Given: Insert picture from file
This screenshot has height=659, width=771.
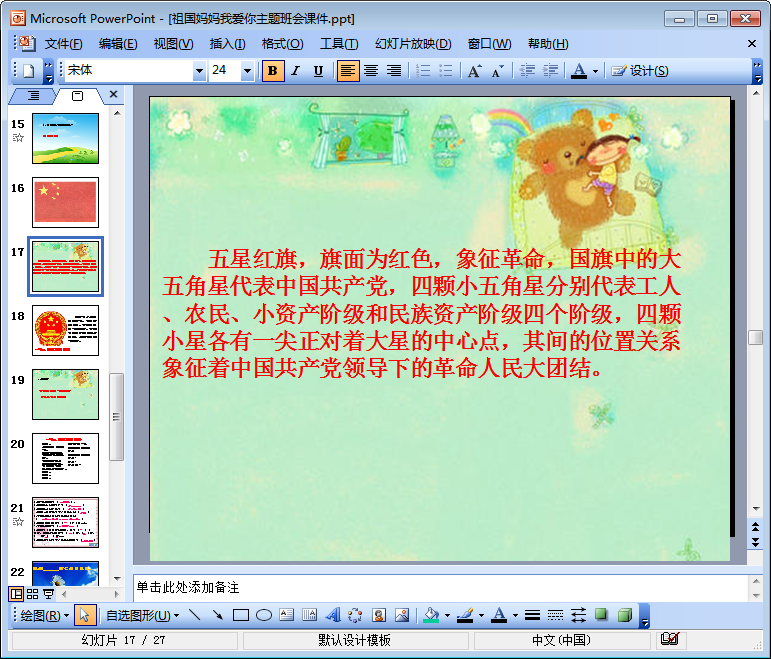Looking at the screenshot, I should (x=402, y=615).
